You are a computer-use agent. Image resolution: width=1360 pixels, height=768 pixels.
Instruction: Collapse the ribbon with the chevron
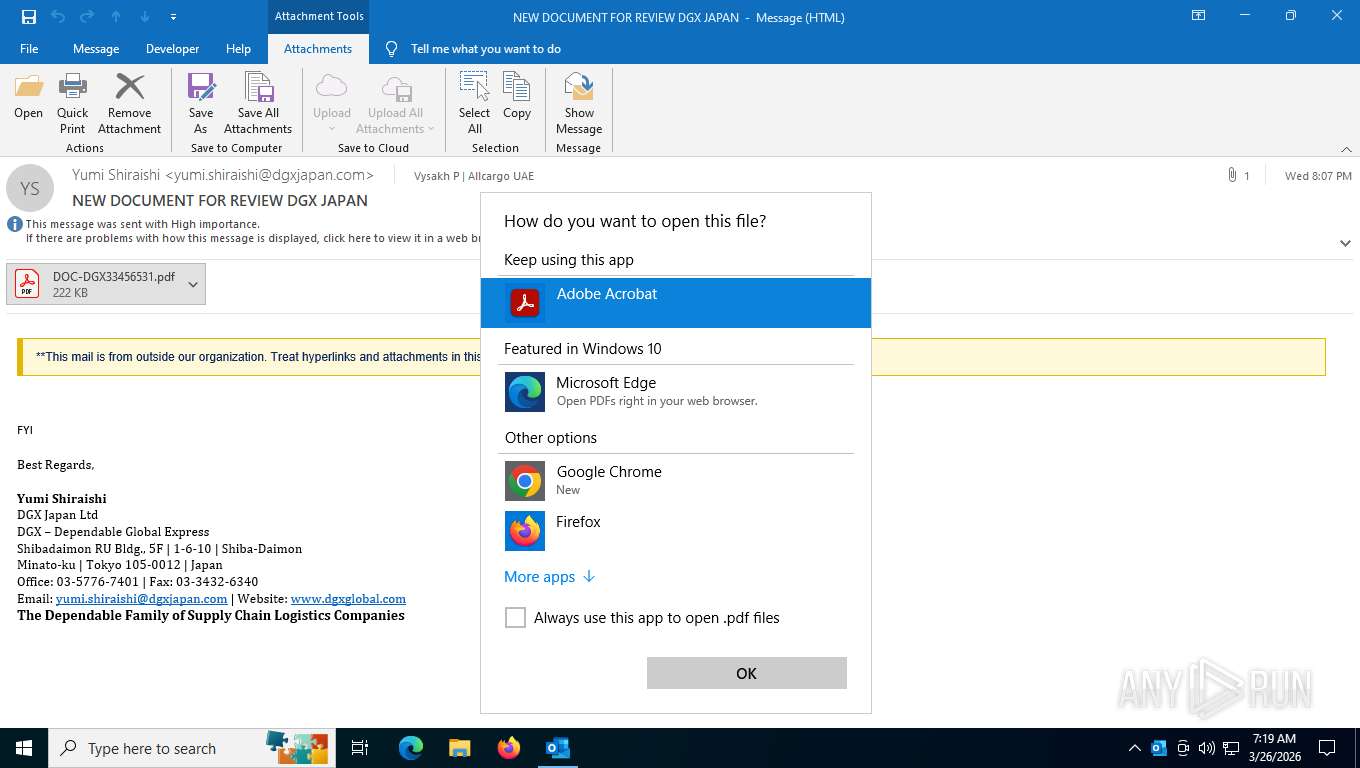(1345, 149)
